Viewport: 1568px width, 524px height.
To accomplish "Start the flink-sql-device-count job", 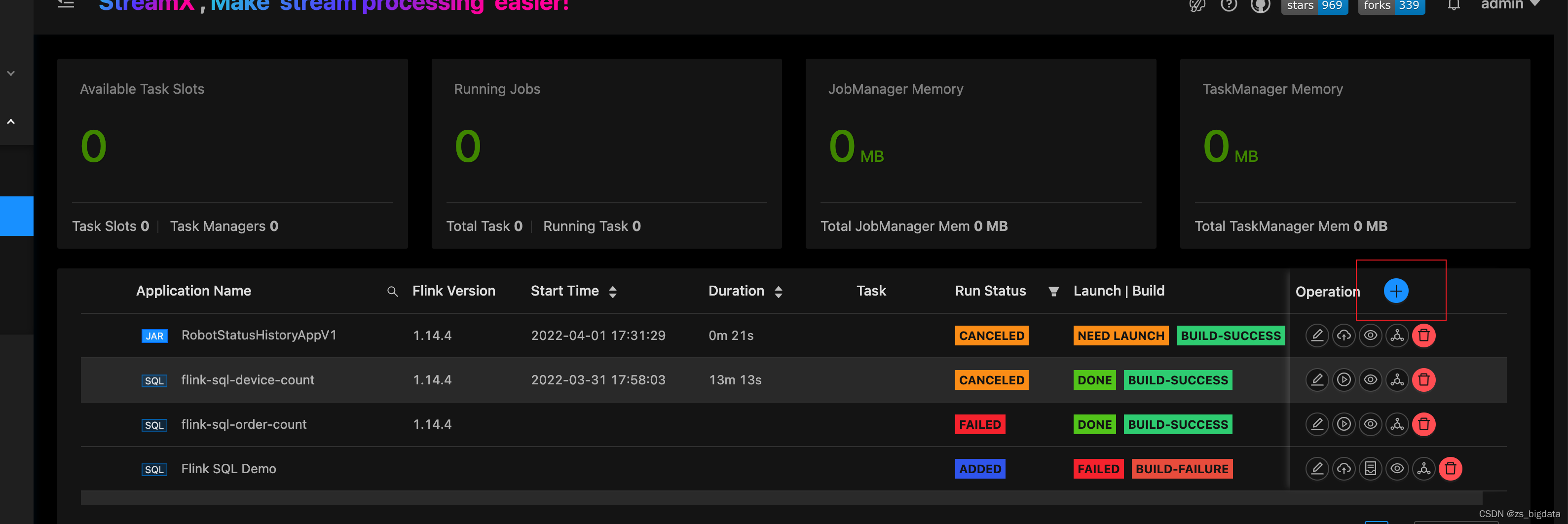I will 1344,380.
